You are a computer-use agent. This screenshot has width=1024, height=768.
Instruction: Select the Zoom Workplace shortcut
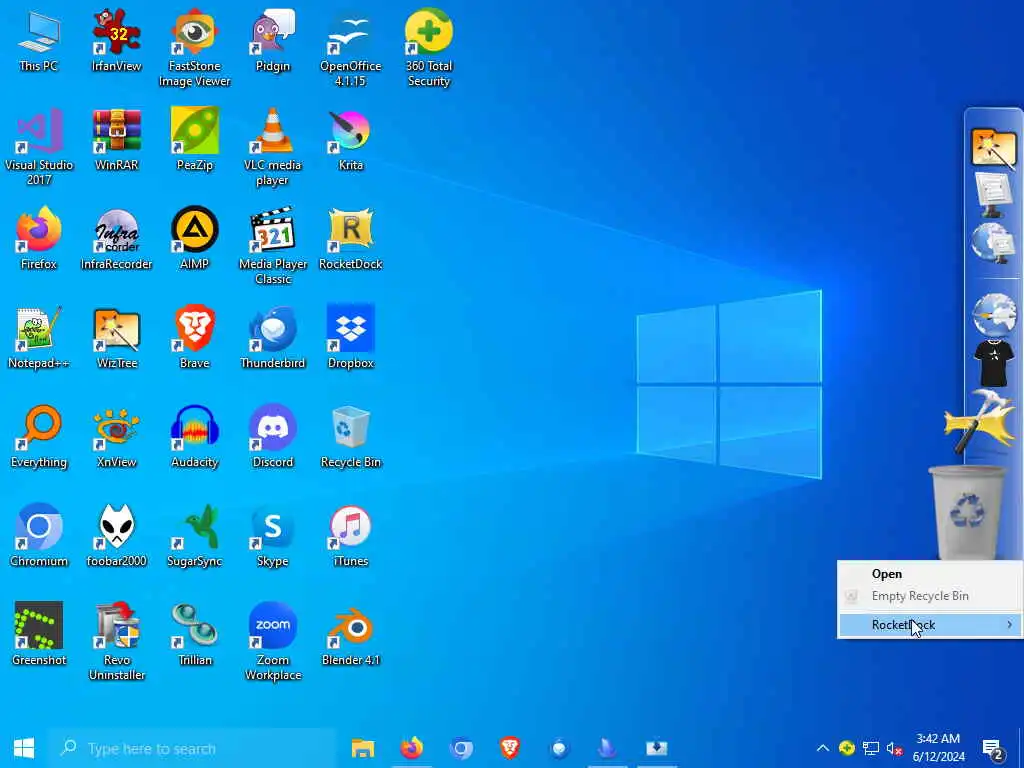tap(273, 642)
